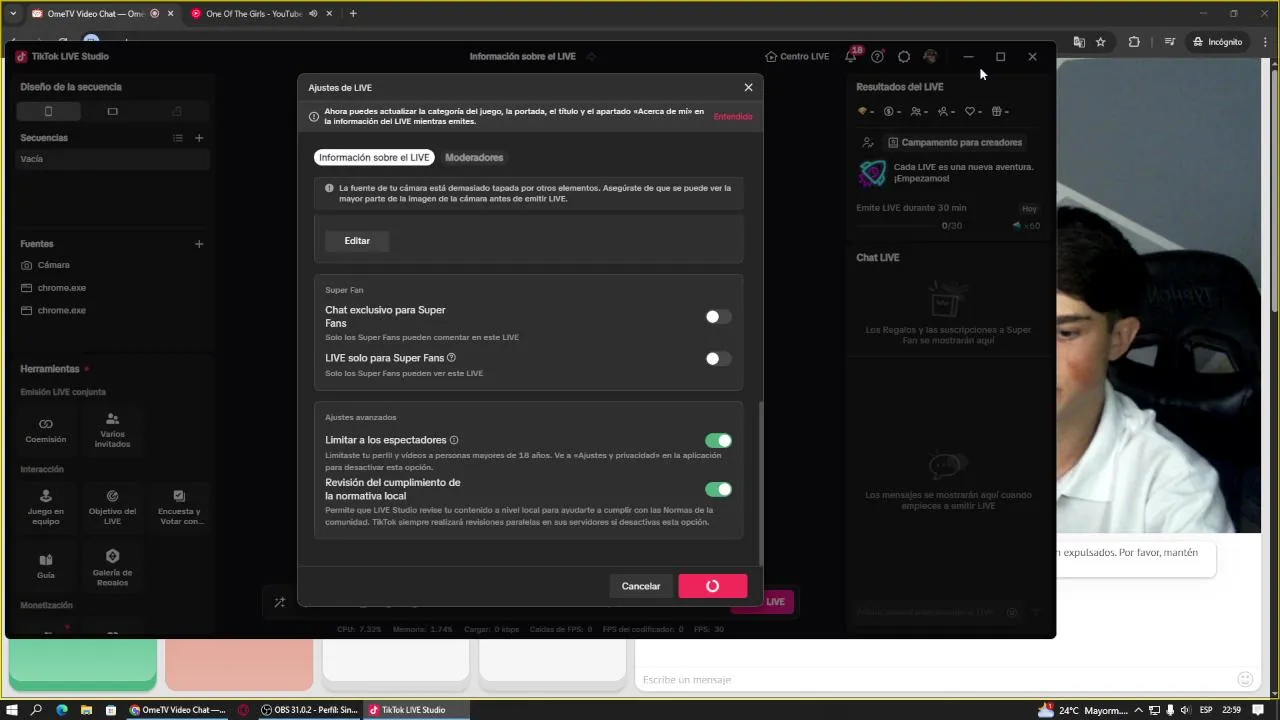The image size is (1280, 720).
Task: Mute the YouTube tab audio icon
Action: click(314, 14)
